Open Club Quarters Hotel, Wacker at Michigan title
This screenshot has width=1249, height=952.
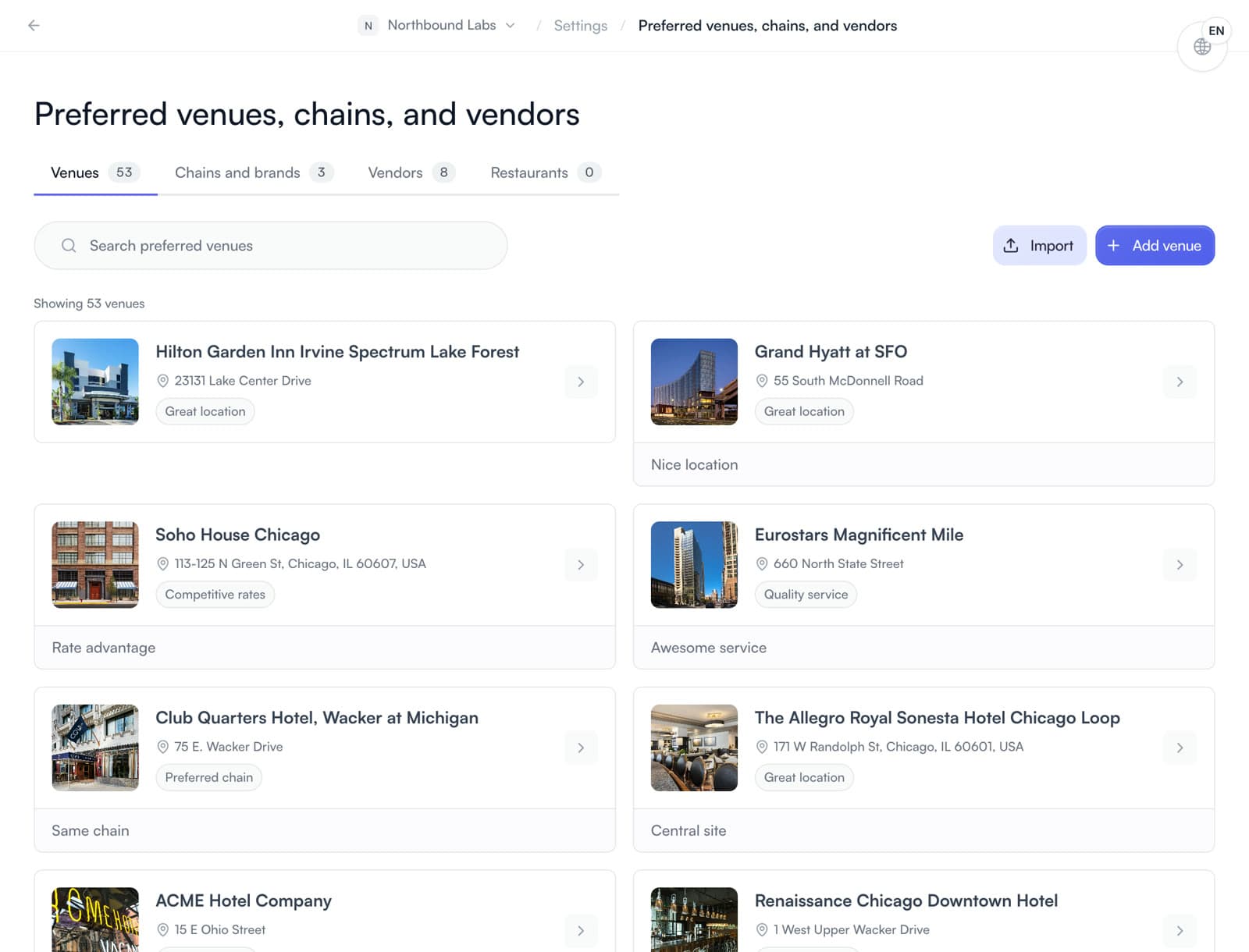[x=317, y=718]
